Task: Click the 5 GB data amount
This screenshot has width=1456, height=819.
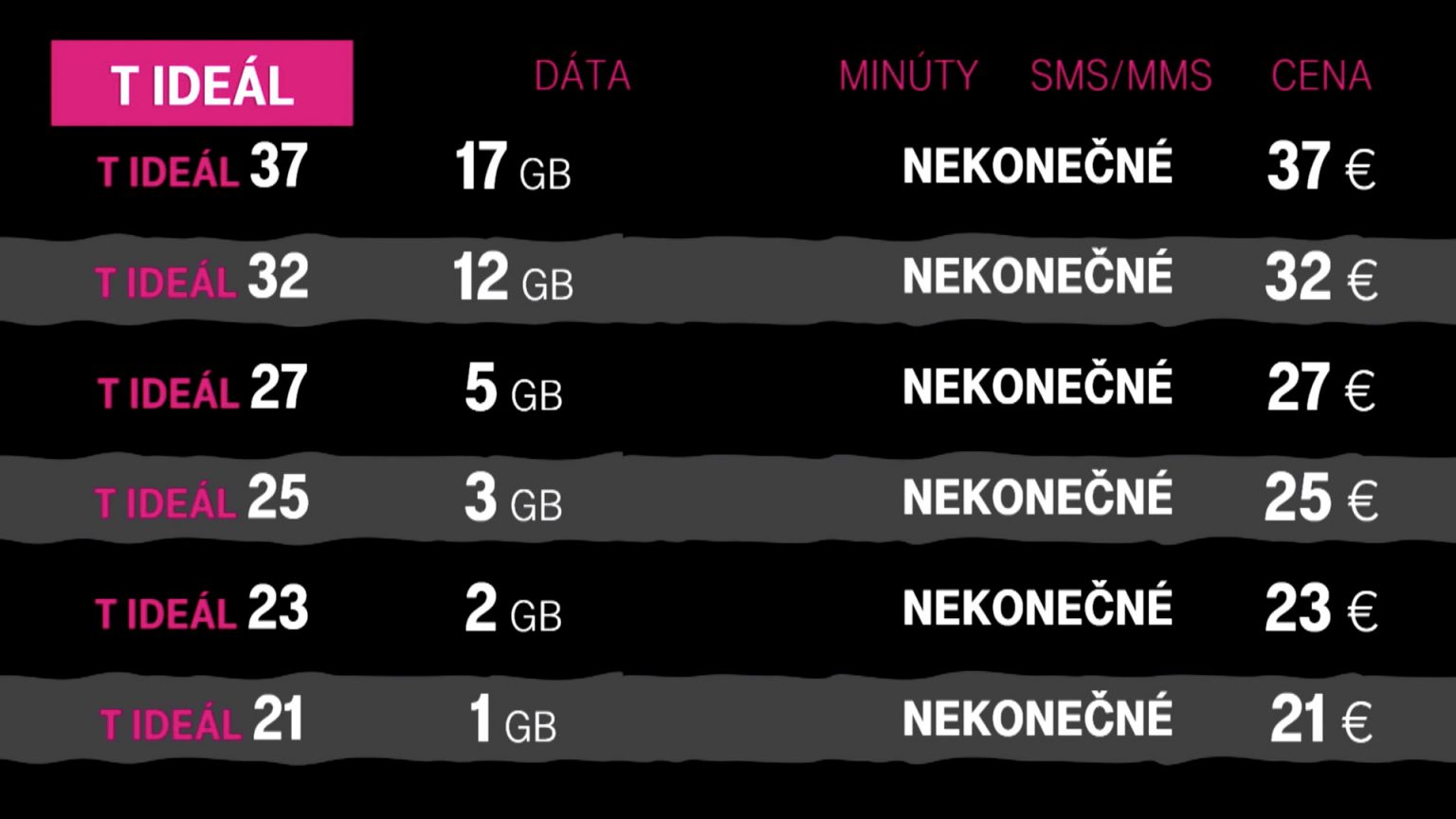Action: click(x=514, y=390)
